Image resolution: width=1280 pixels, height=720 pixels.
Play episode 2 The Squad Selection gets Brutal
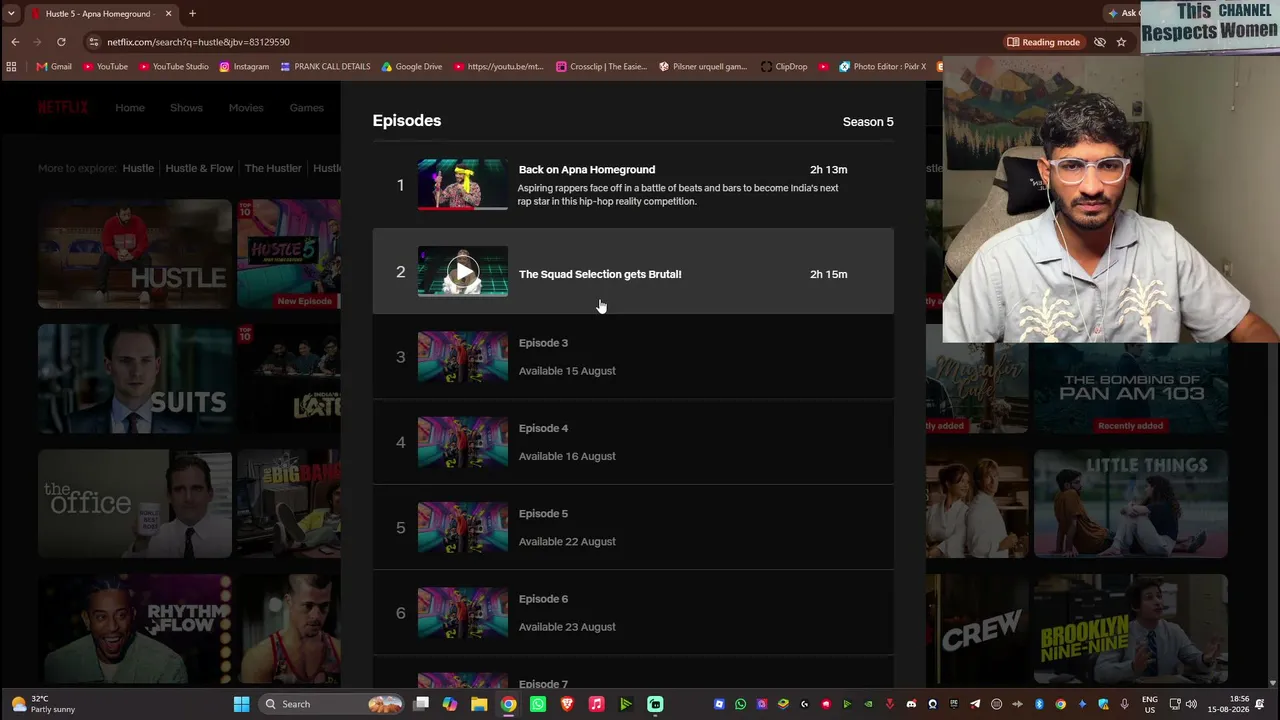click(x=462, y=271)
